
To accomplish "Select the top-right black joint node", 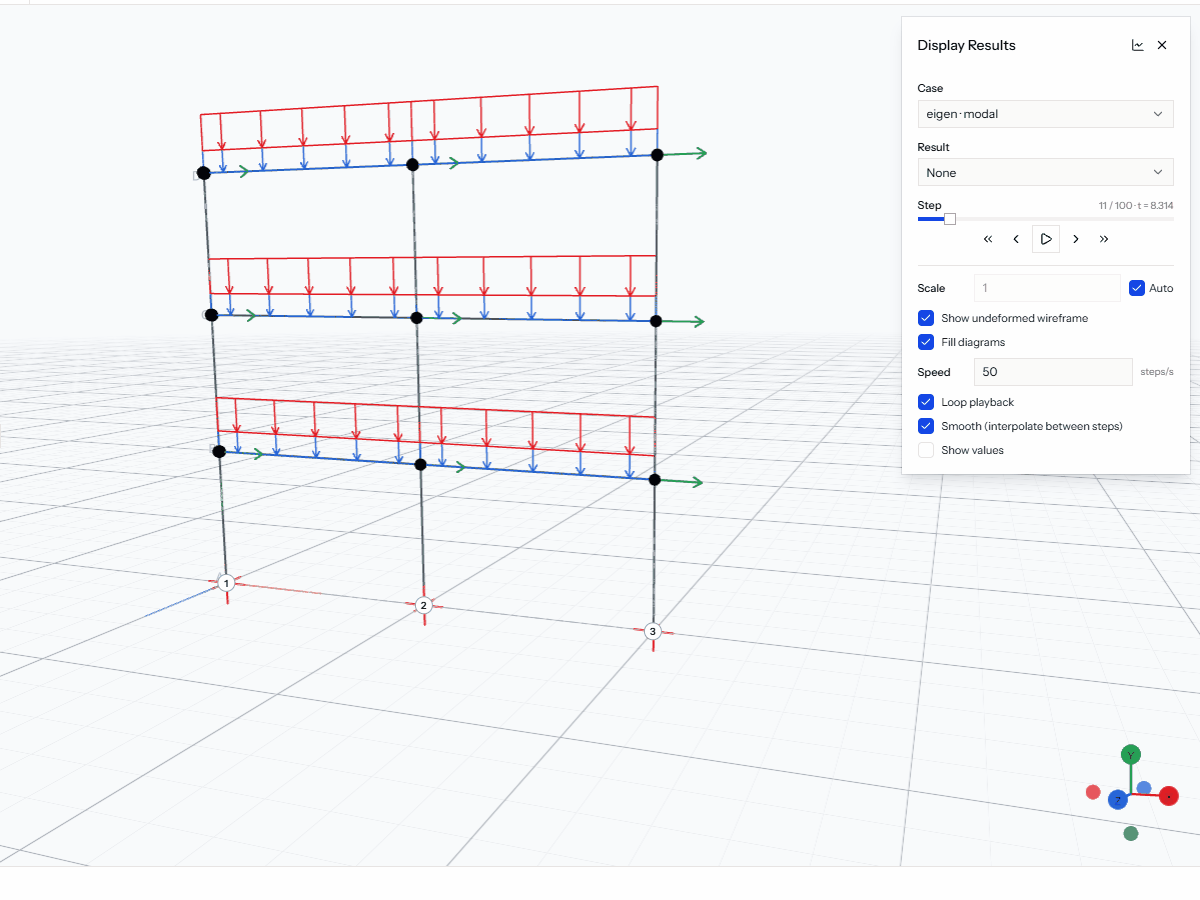I will pos(657,154).
